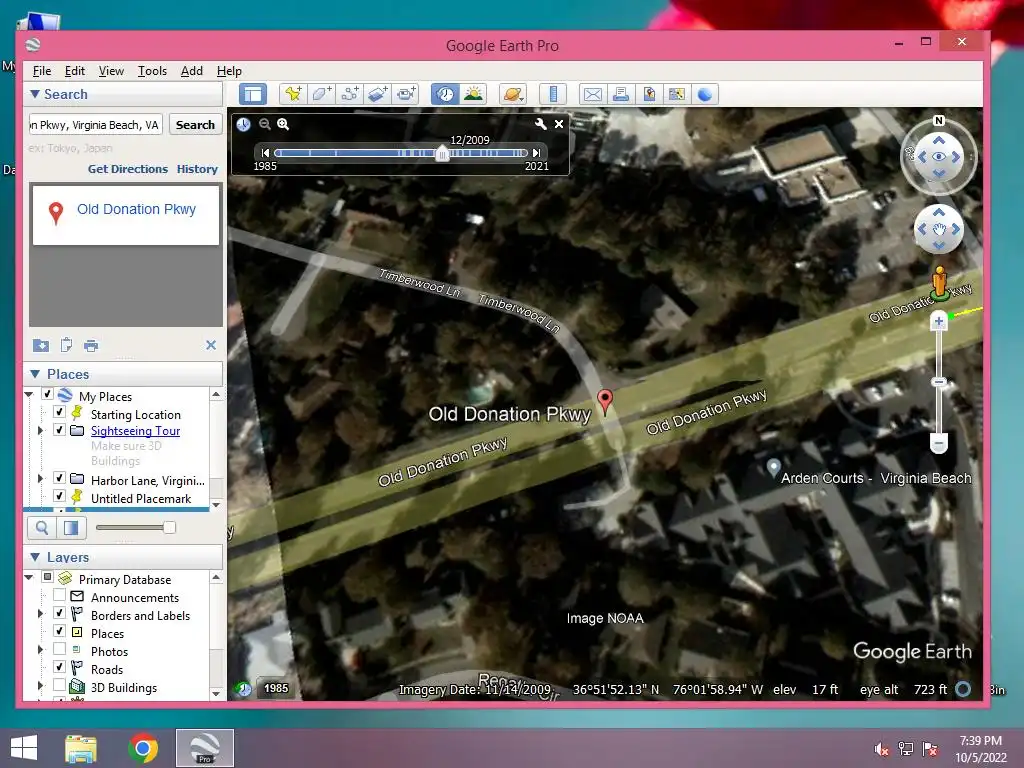This screenshot has height=768, width=1024.
Task: Select the Old Donation Pkwy search result
Action: pyautogui.click(x=126, y=215)
